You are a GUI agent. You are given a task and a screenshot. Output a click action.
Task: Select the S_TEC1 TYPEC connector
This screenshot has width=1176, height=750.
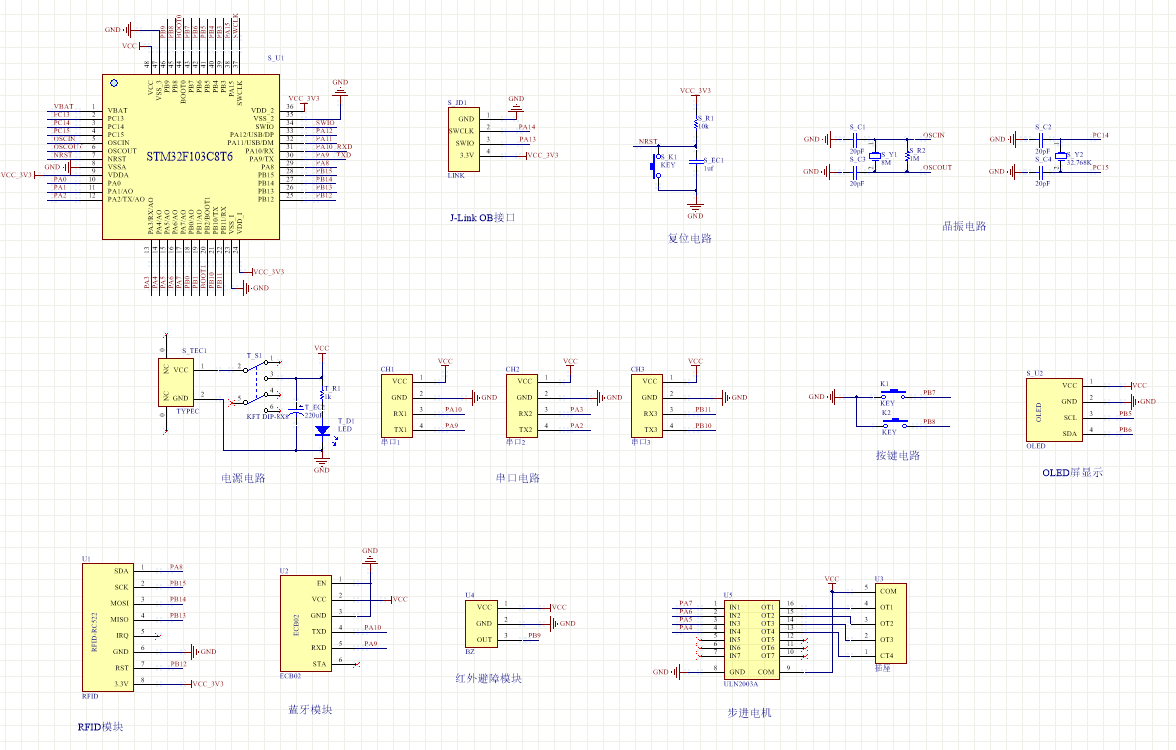pos(176,383)
